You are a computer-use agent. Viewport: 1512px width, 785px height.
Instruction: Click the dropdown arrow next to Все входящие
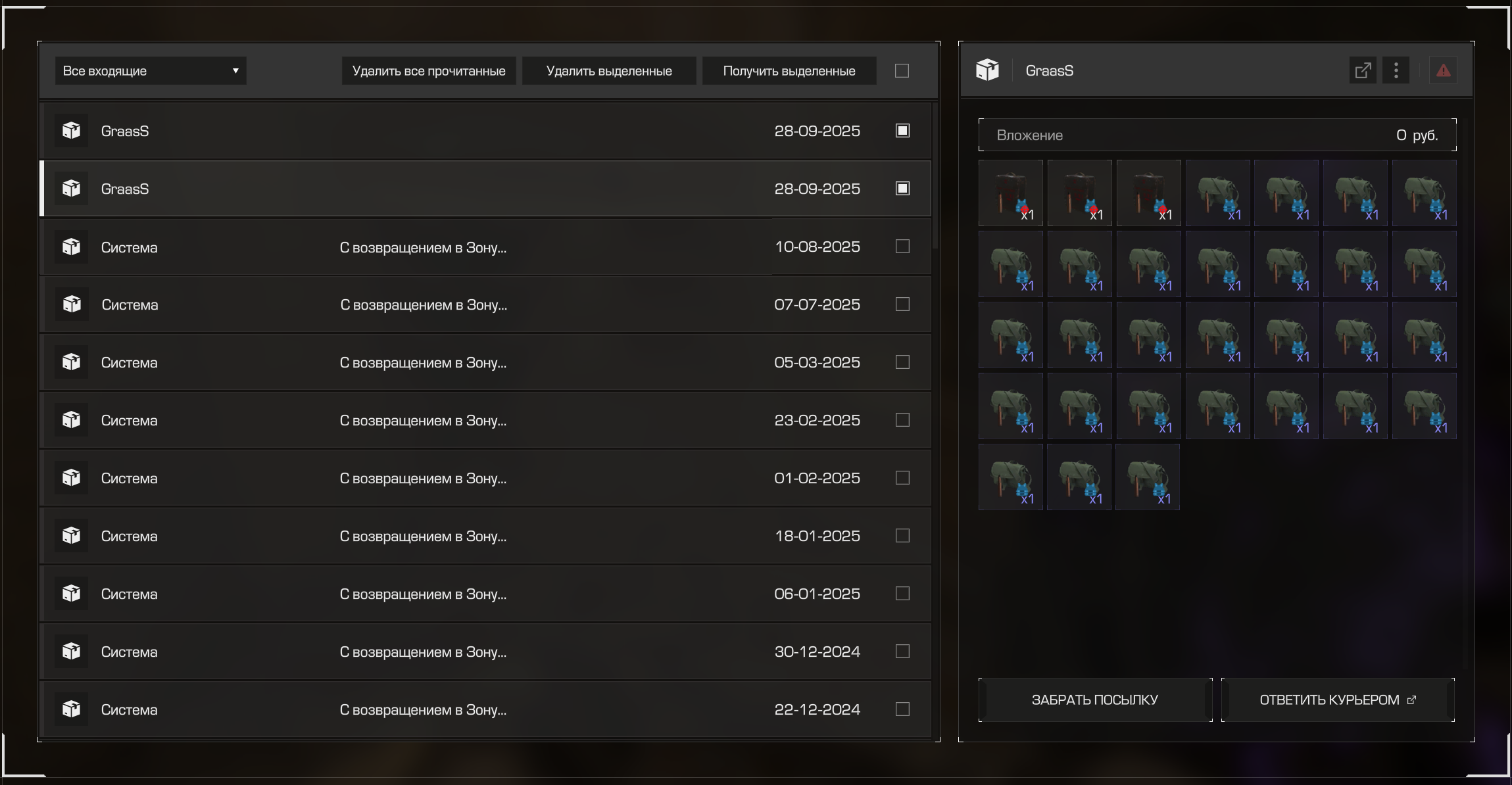pyautogui.click(x=235, y=70)
